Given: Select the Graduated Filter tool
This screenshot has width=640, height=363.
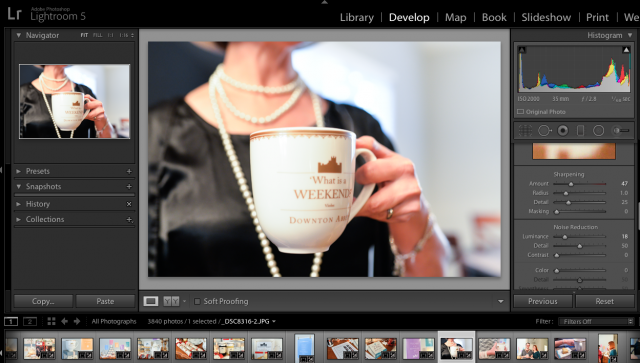Looking at the screenshot, I should pyautogui.click(x=580, y=131).
